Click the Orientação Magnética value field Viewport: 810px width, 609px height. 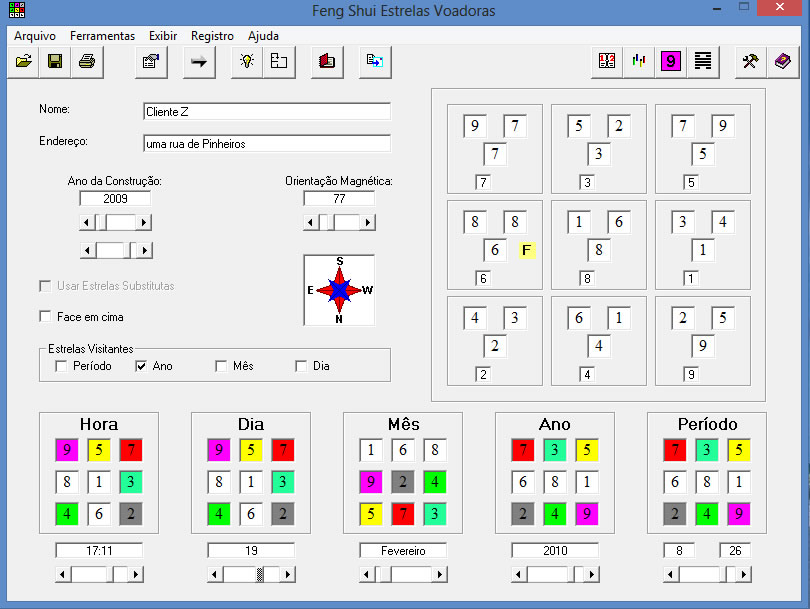339,198
